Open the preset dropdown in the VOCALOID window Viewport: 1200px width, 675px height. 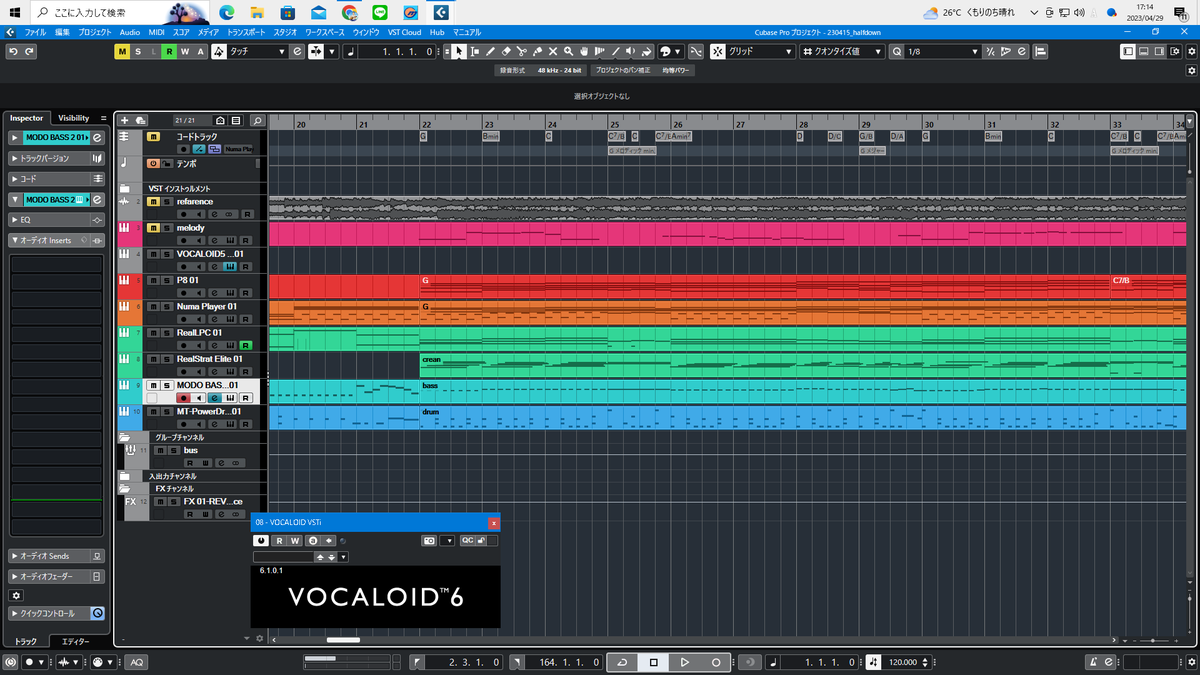[x=343, y=556]
